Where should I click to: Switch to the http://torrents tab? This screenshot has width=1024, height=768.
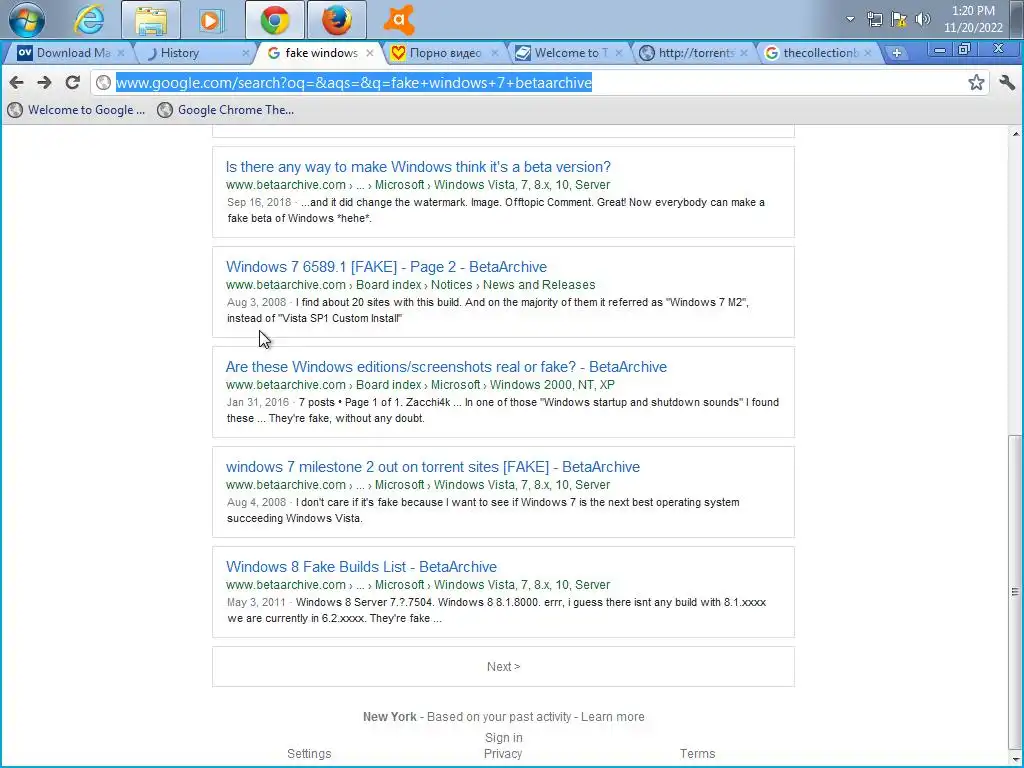pos(694,53)
